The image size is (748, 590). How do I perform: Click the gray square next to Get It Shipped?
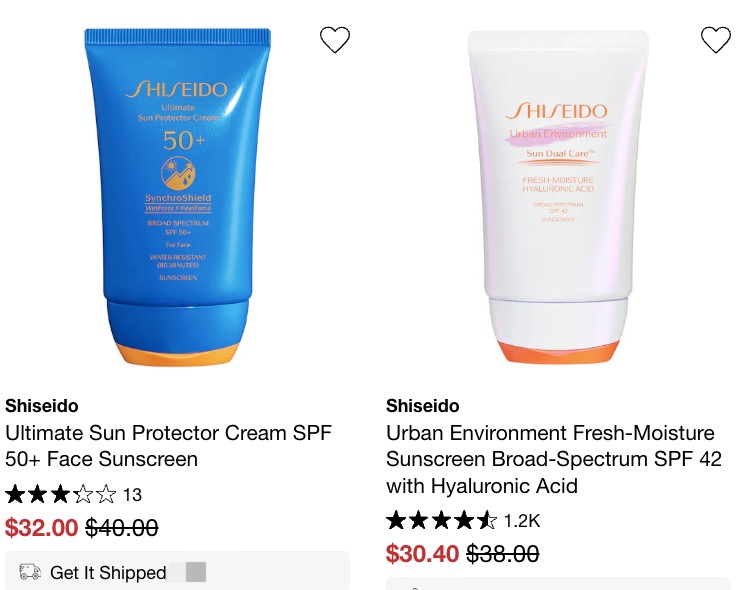pyautogui.click(x=196, y=572)
